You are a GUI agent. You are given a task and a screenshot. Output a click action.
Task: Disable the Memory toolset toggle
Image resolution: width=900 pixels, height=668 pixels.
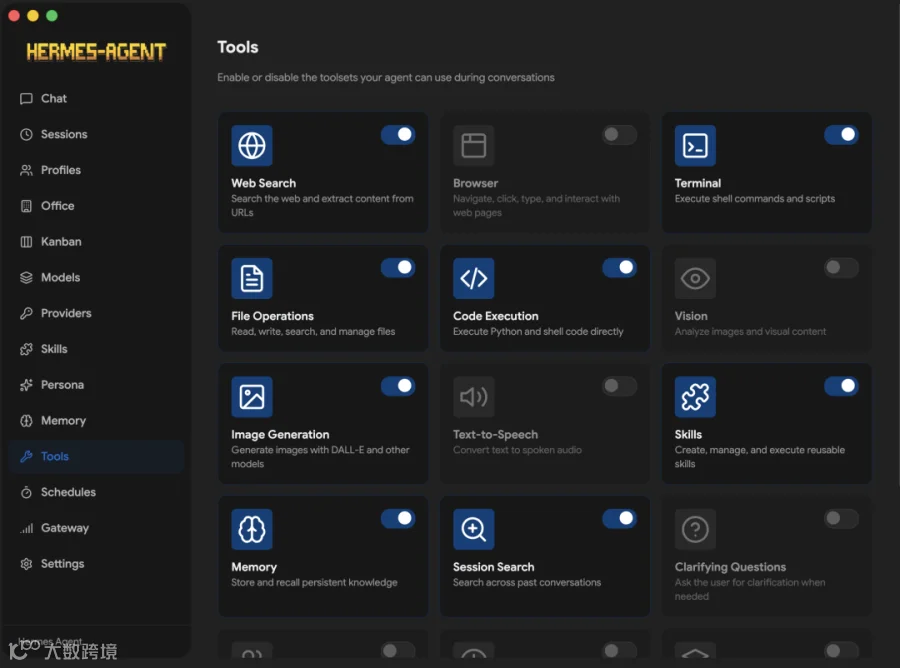pos(398,519)
